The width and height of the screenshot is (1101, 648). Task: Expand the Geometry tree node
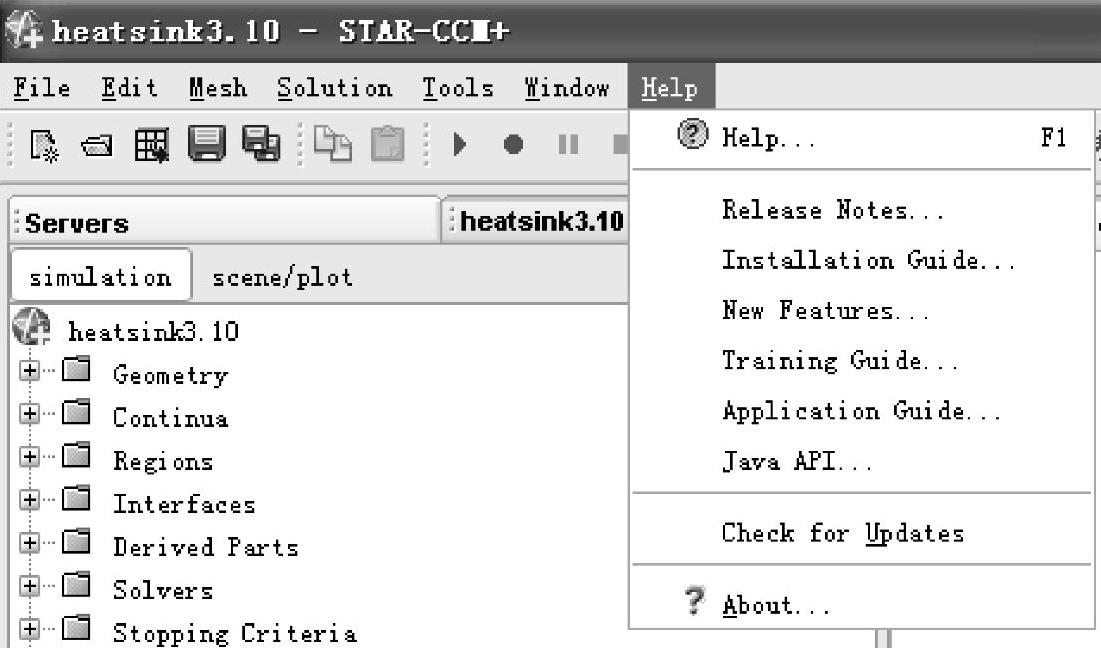point(29,370)
